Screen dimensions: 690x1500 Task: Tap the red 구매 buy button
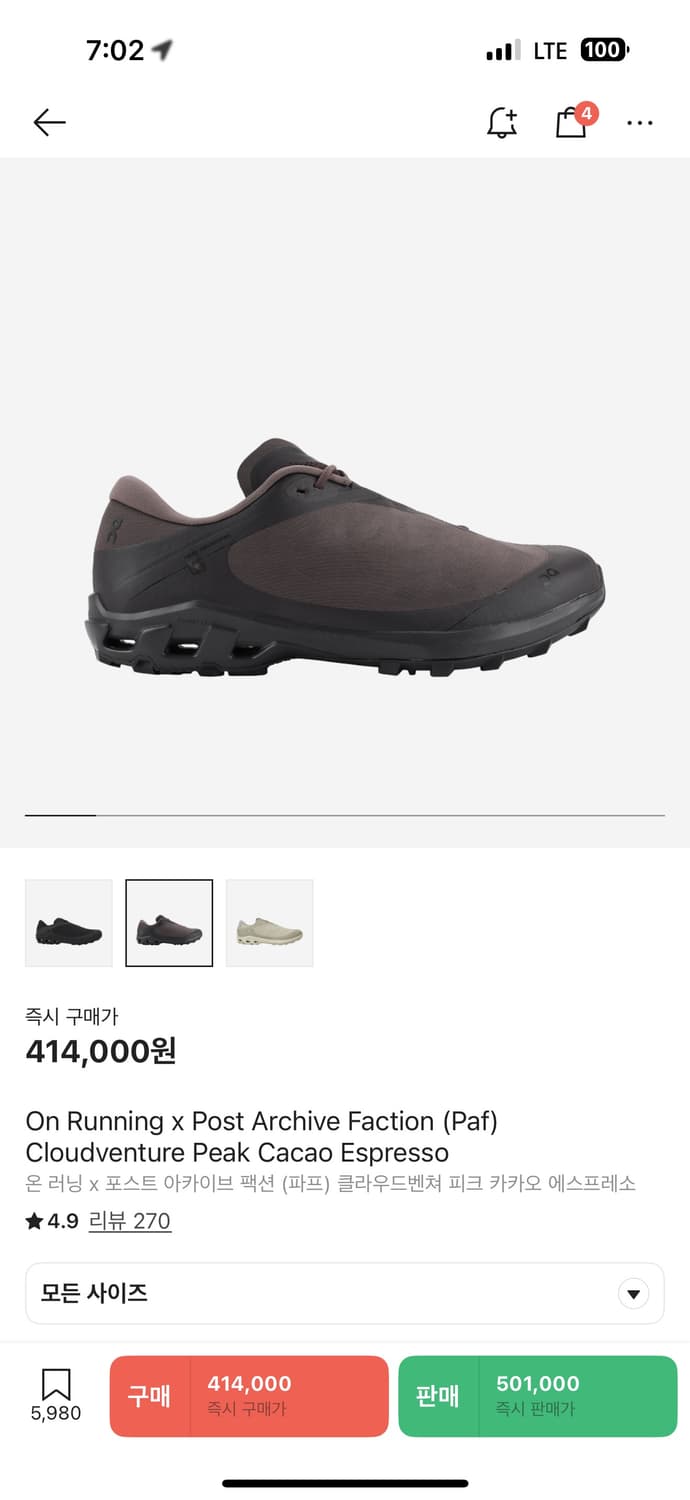tap(249, 1396)
